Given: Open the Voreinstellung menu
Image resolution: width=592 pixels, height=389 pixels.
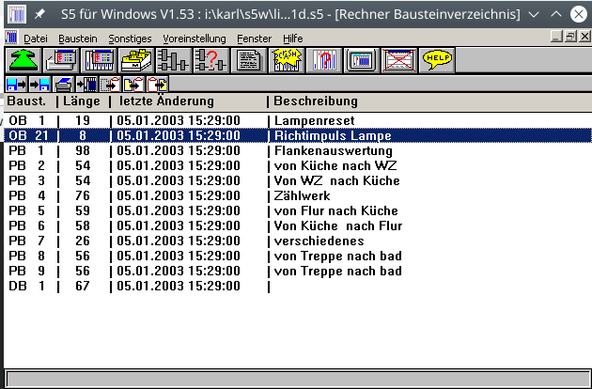Looking at the screenshot, I should click(194, 39).
